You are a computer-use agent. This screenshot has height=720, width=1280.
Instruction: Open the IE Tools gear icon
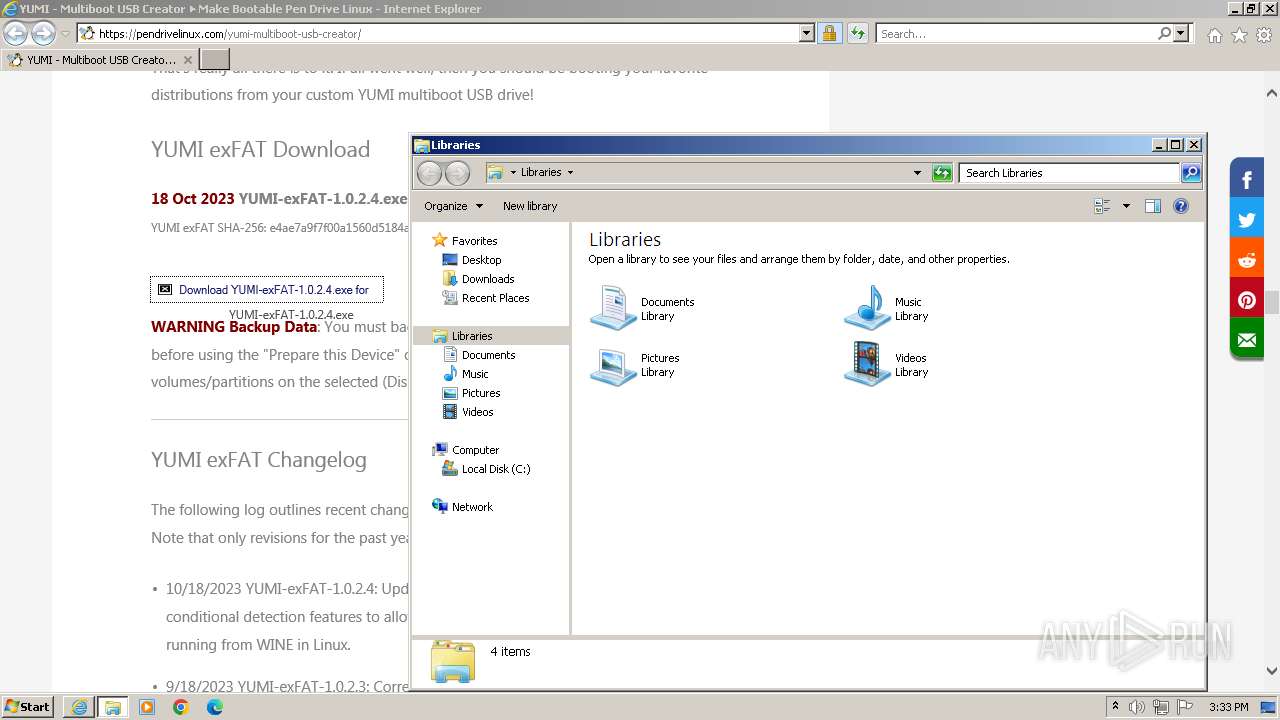click(x=1264, y=35)
